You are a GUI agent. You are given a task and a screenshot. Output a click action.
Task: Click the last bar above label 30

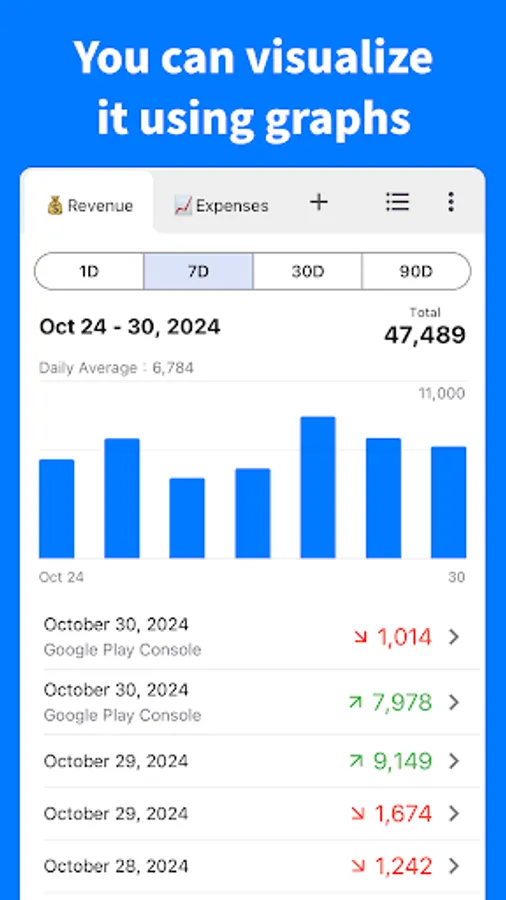[x=449, y=502]
